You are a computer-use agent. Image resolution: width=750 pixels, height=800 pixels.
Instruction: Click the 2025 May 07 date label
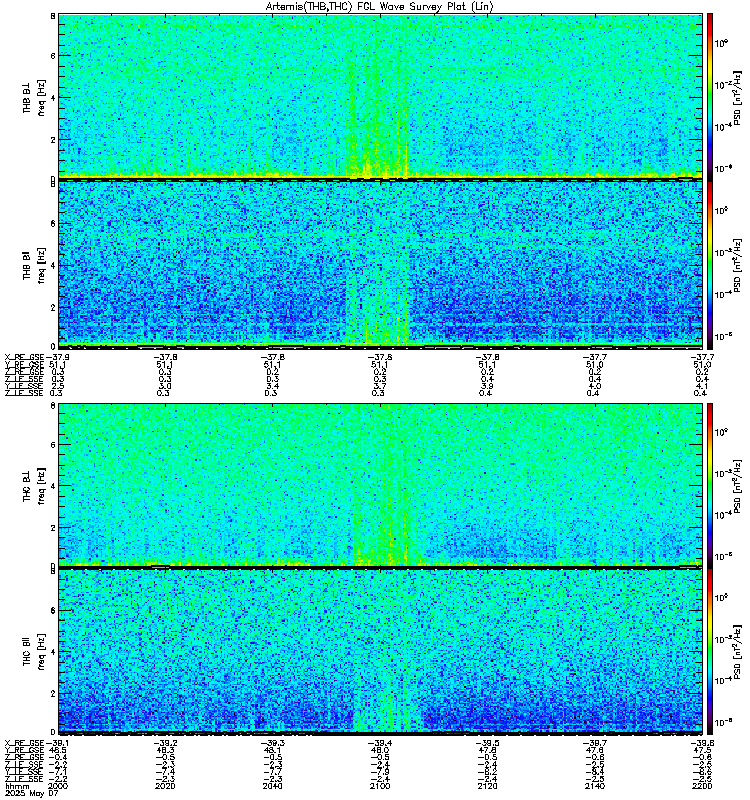click(x=32, y=793)
